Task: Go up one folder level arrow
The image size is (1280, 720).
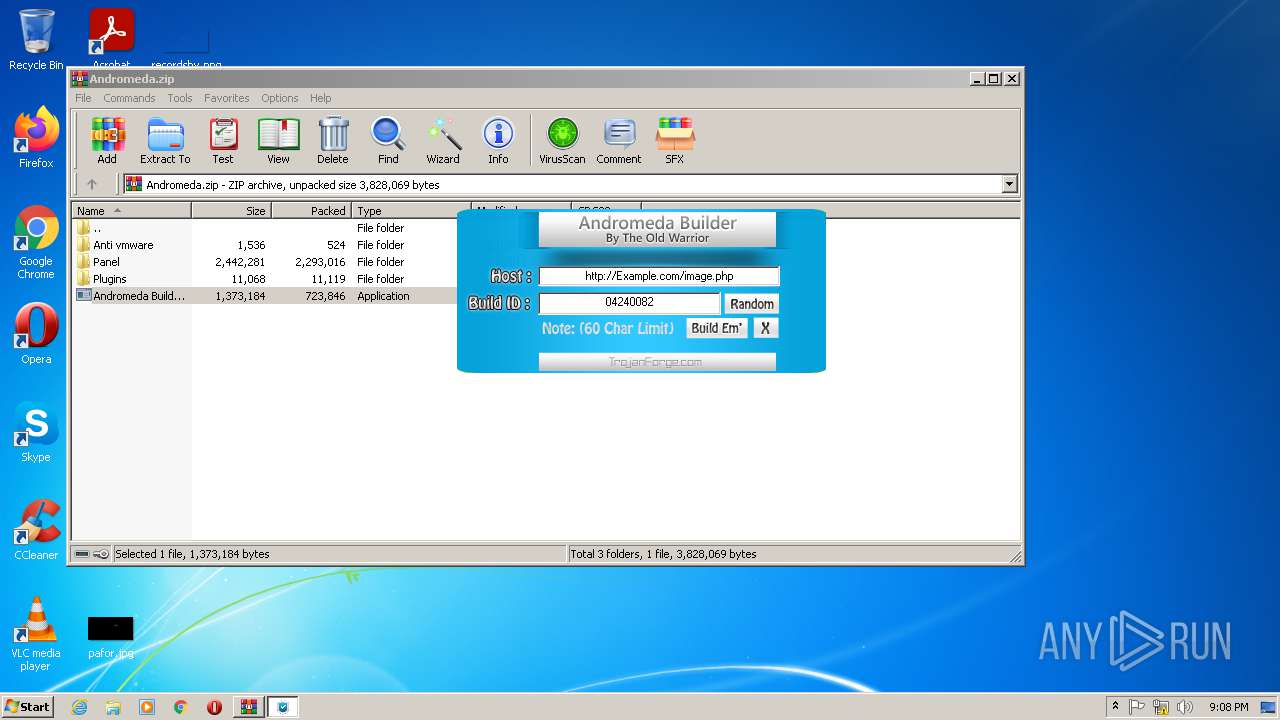Action: coord(92,184)
